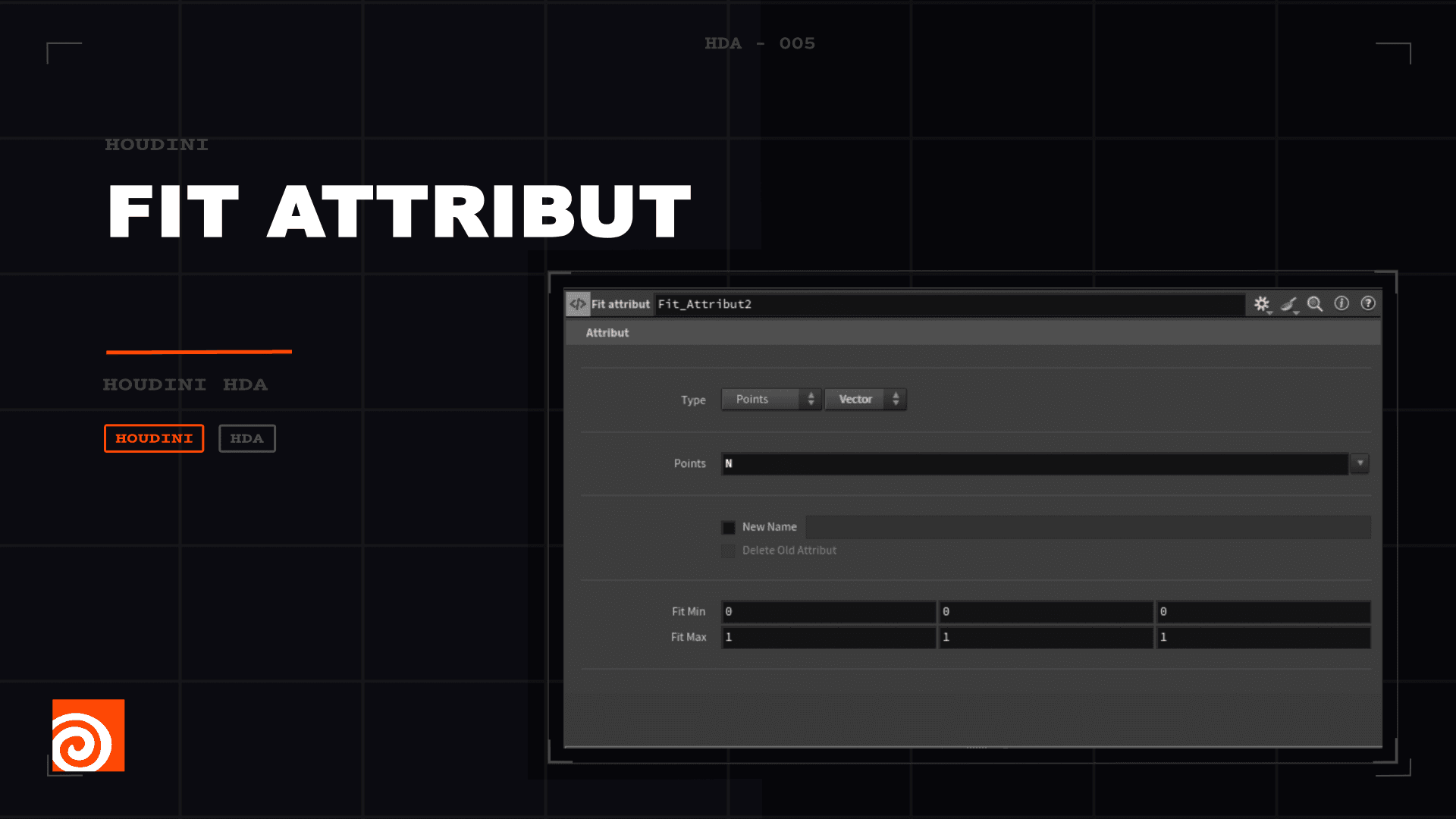This screenshot has height=819, width=1456.
Task: Expand the Points attribute list arrow
Action: tap(1360, 463)
